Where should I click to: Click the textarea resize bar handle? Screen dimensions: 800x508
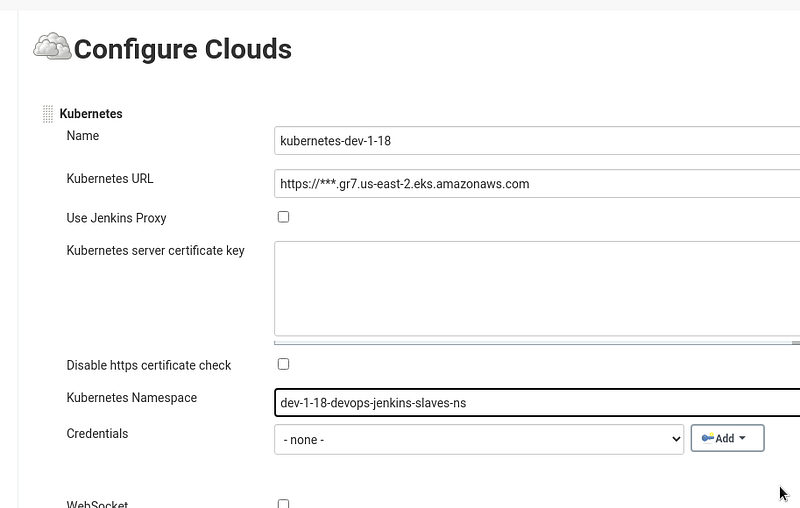[x=537, y=343]
